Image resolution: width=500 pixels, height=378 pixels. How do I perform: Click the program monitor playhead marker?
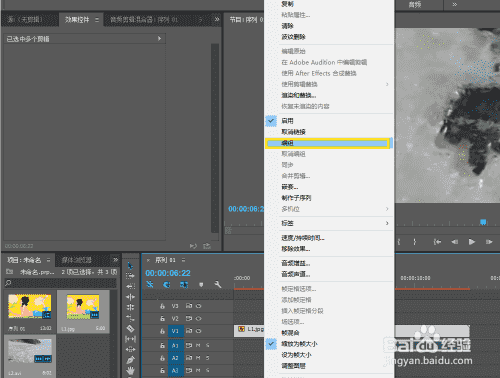[483, 222]
